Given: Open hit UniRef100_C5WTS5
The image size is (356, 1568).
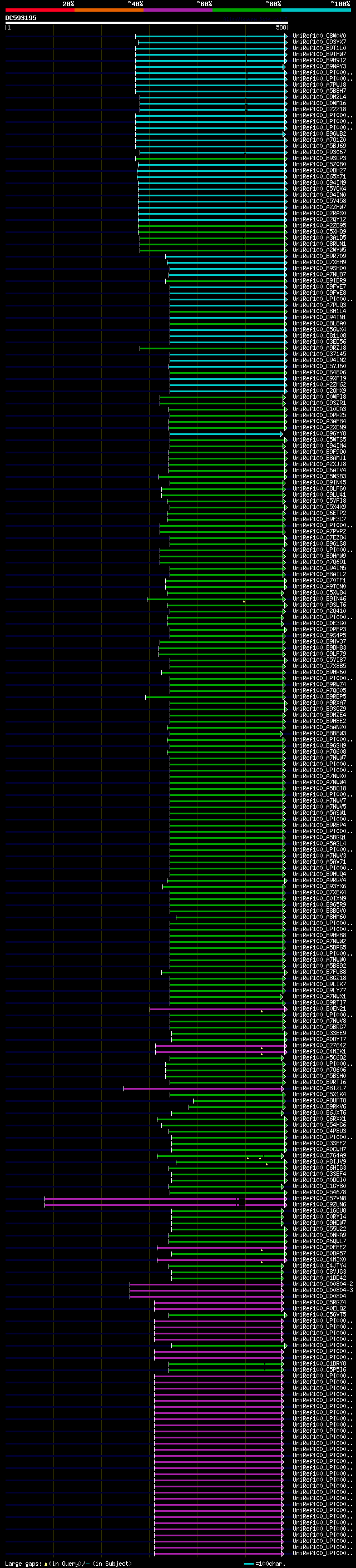Looking at the screenshot, I should click(x=319, y=439).
